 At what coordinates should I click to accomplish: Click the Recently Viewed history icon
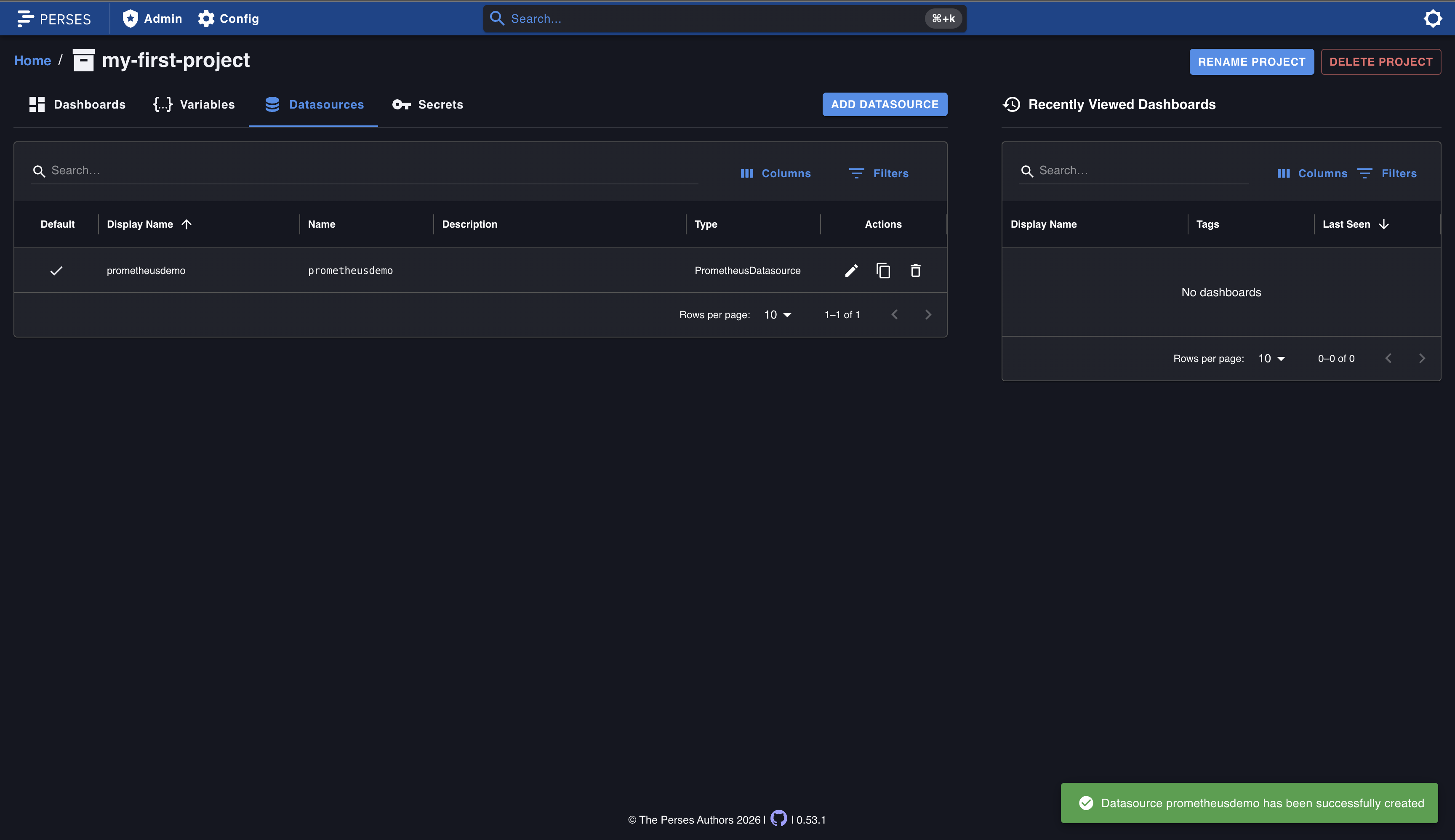pos(1012,104)
